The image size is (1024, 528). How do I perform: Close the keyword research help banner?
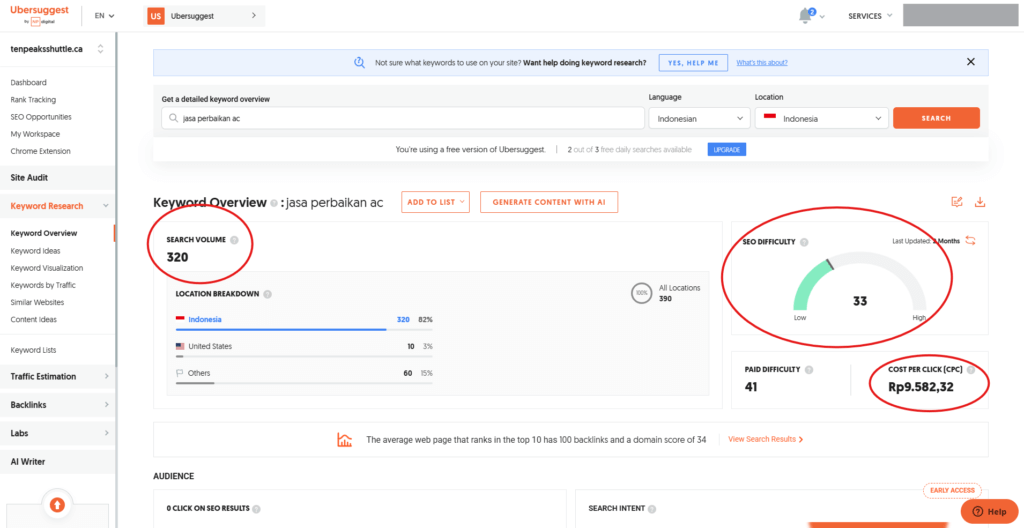tap(970, 62)
